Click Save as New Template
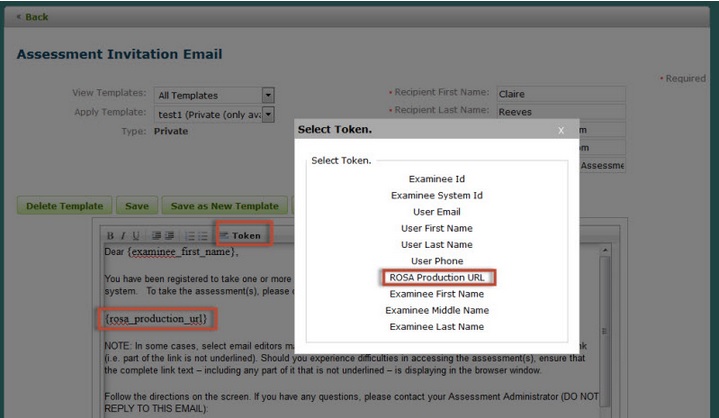 [x=225, y=206]
